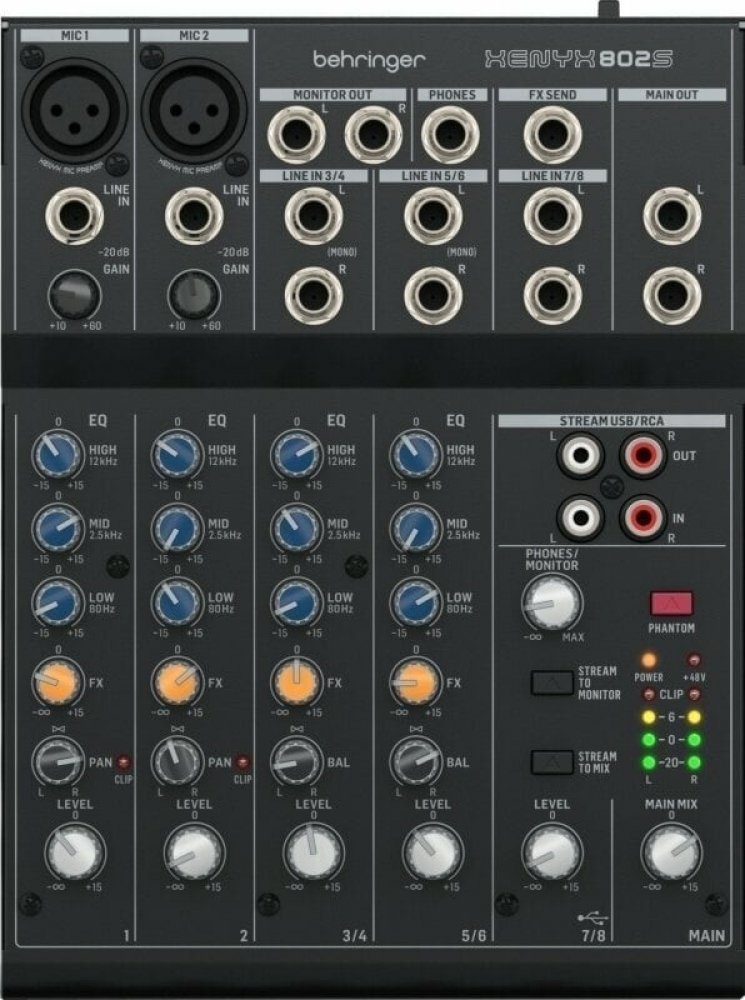745x1000 pixels.
Task: Click the MIC 1 GAIN knob
Action: pos(74,295)
